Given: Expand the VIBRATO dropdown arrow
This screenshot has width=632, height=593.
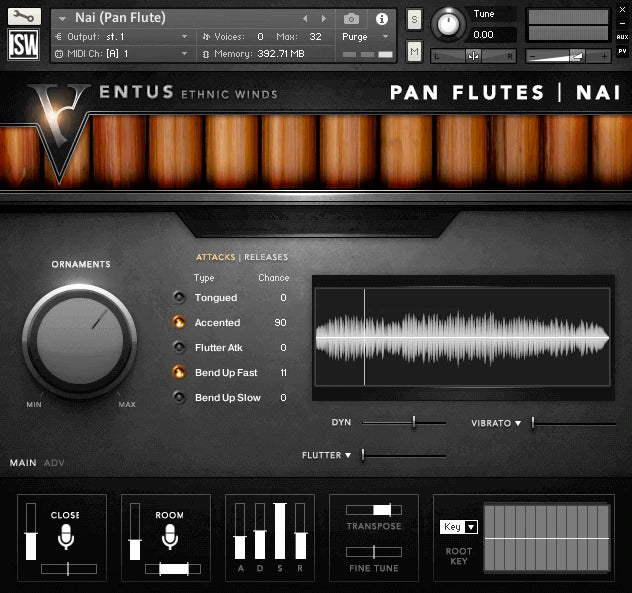Looking at the screenshot, I should [518, 423].
